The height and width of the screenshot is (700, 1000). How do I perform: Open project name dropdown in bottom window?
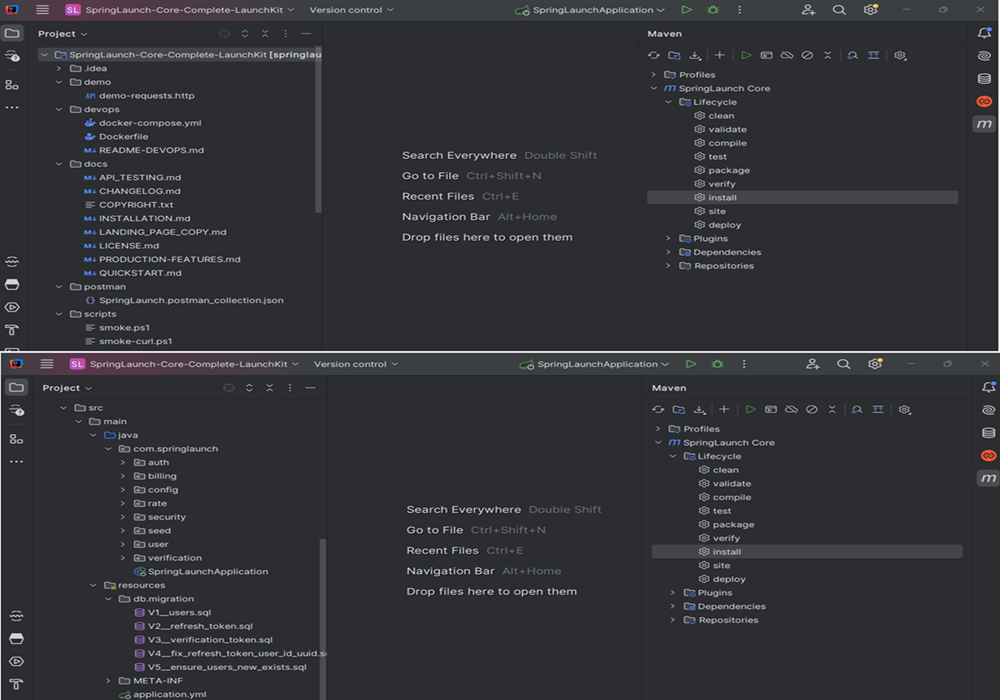[184, 364]
